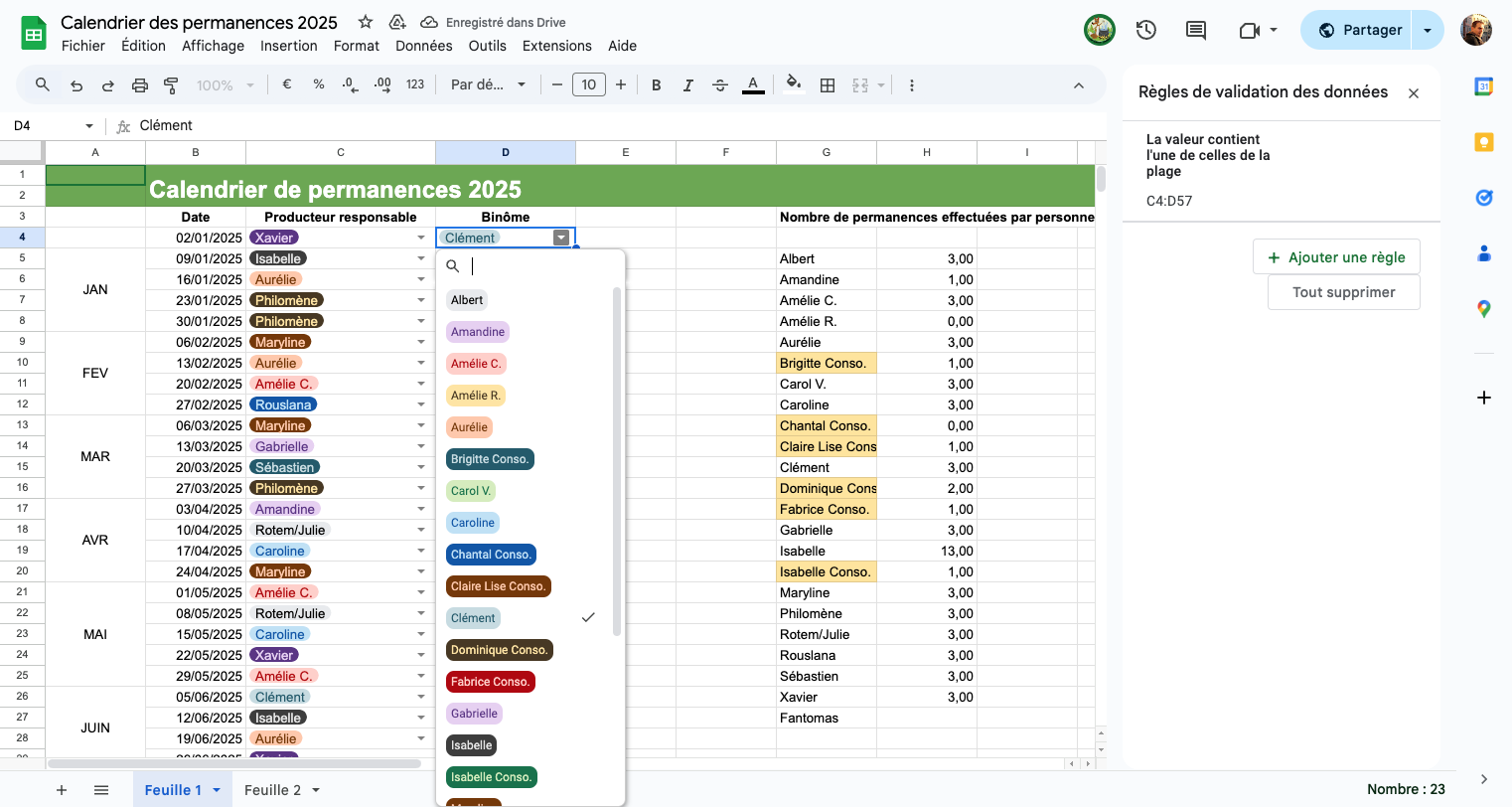Open version history clock icon

[x=1146, y=30]
